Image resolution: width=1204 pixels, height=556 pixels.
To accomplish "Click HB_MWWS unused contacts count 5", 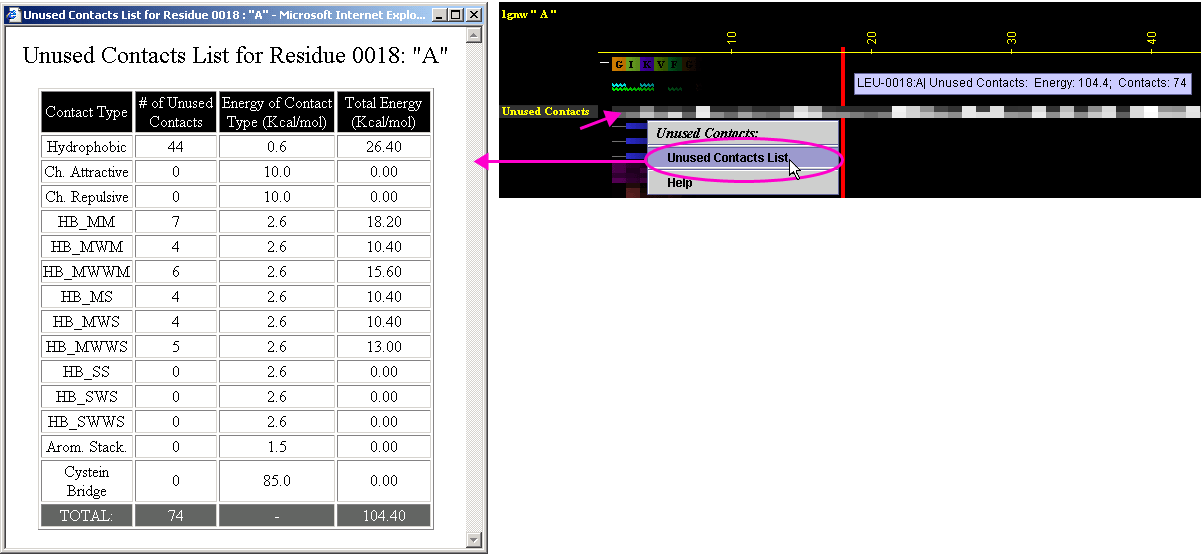I will pyautogui.click(x=175, y=347).
